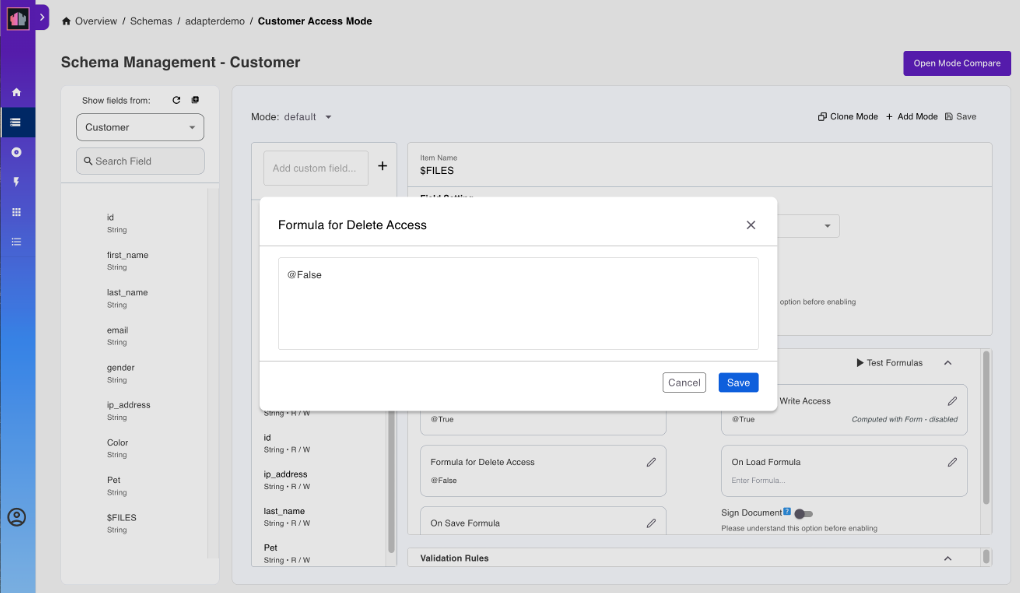Edit the On Load Formula pencil
Screen dimensions: 1020x594
coord(952,462)
